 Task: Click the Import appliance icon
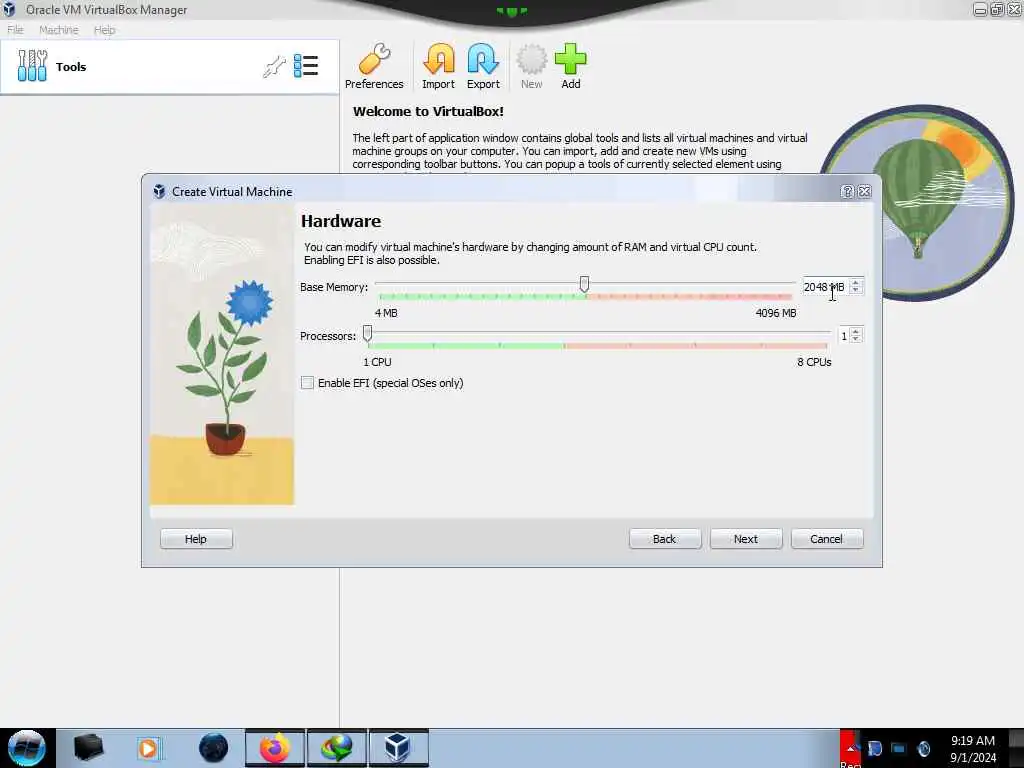[x=438, y=66]
